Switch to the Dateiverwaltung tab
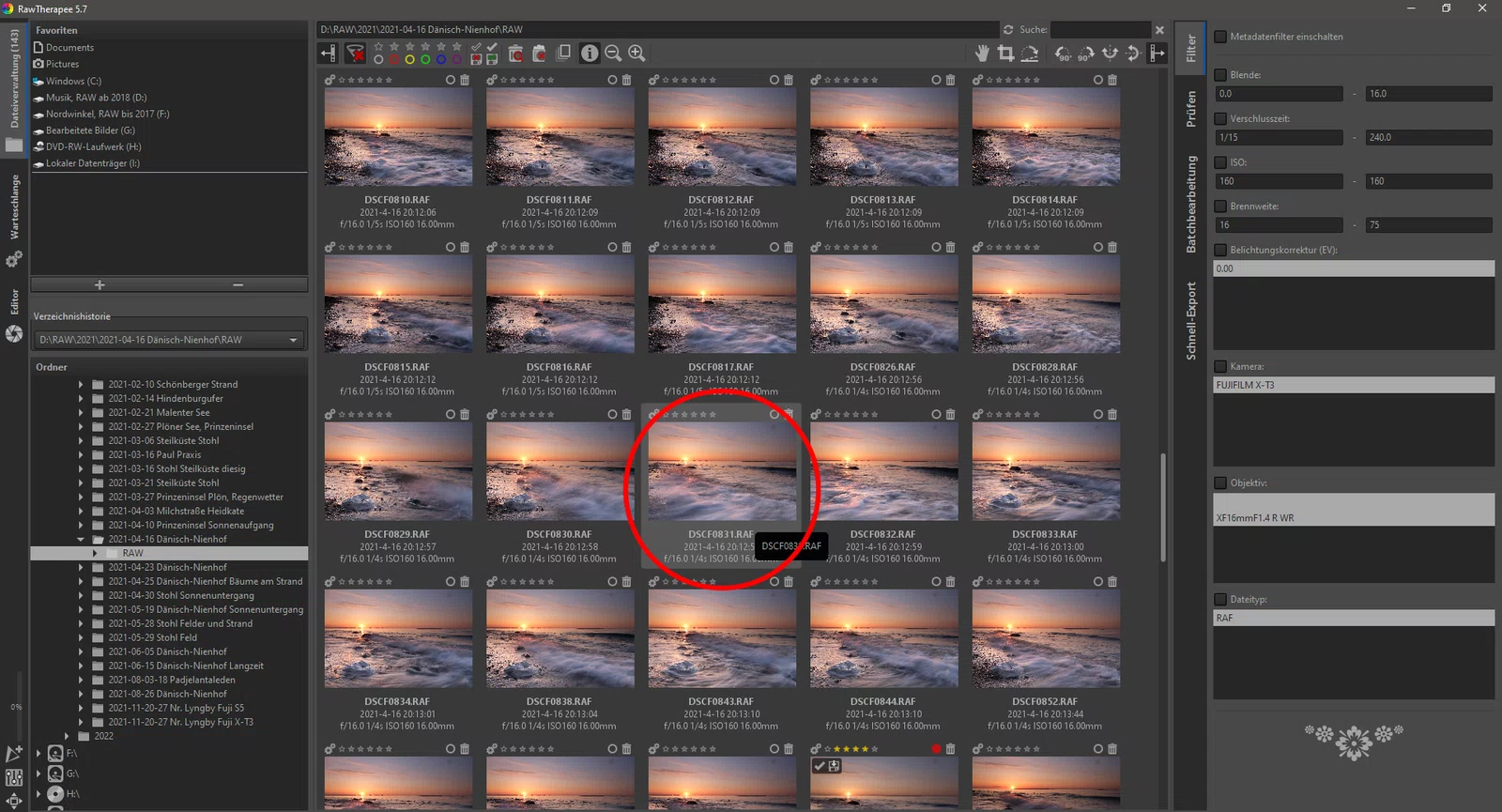This screenshot has width=1502, height=812. tap(14, 89)
